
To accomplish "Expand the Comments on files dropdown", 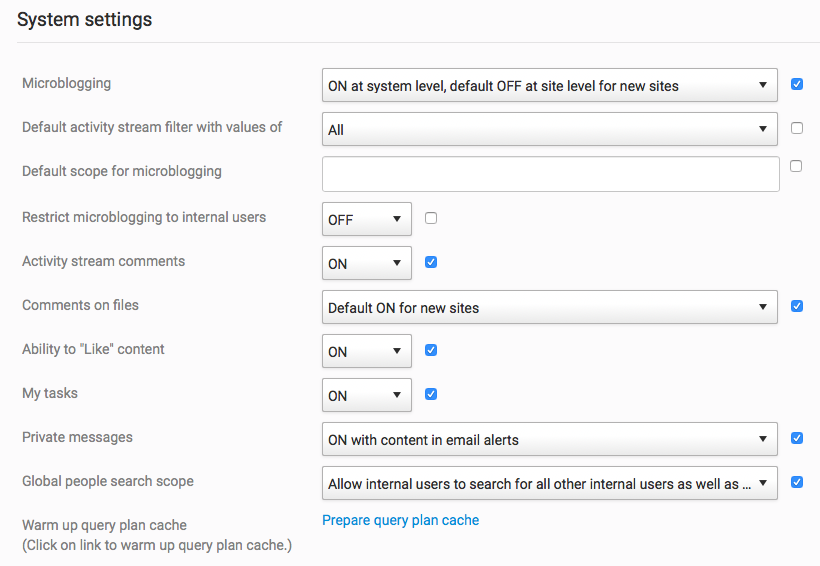I will pyautogui.click(x=549, y=307).
